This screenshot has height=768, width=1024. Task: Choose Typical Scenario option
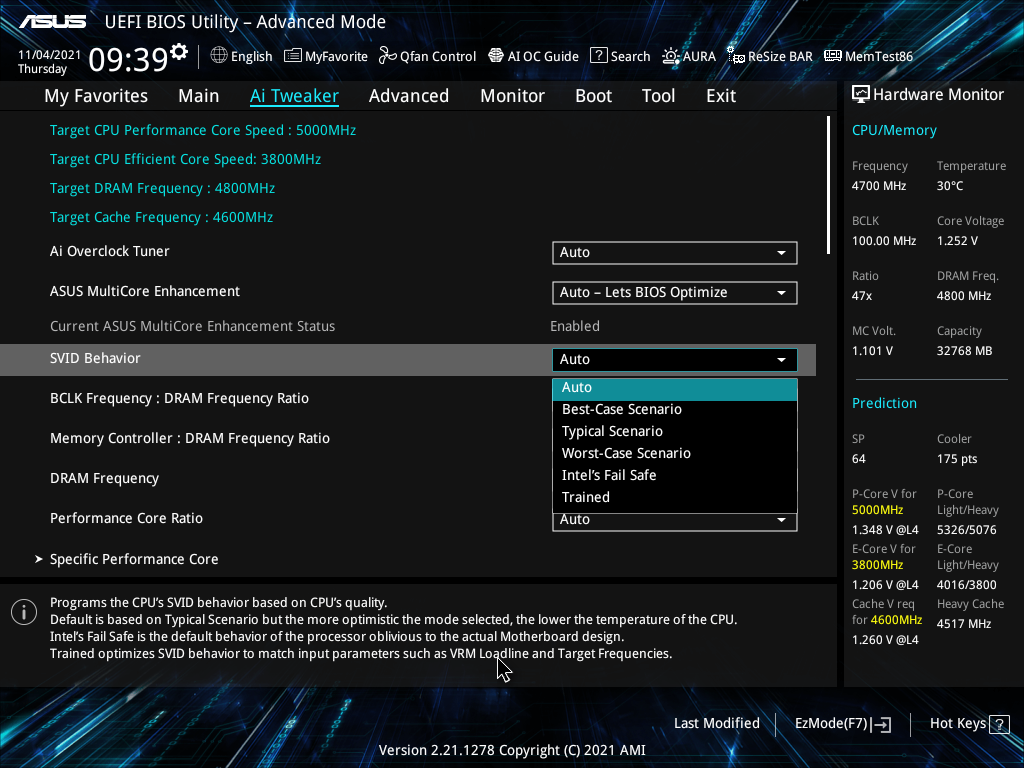click(675, 432)
